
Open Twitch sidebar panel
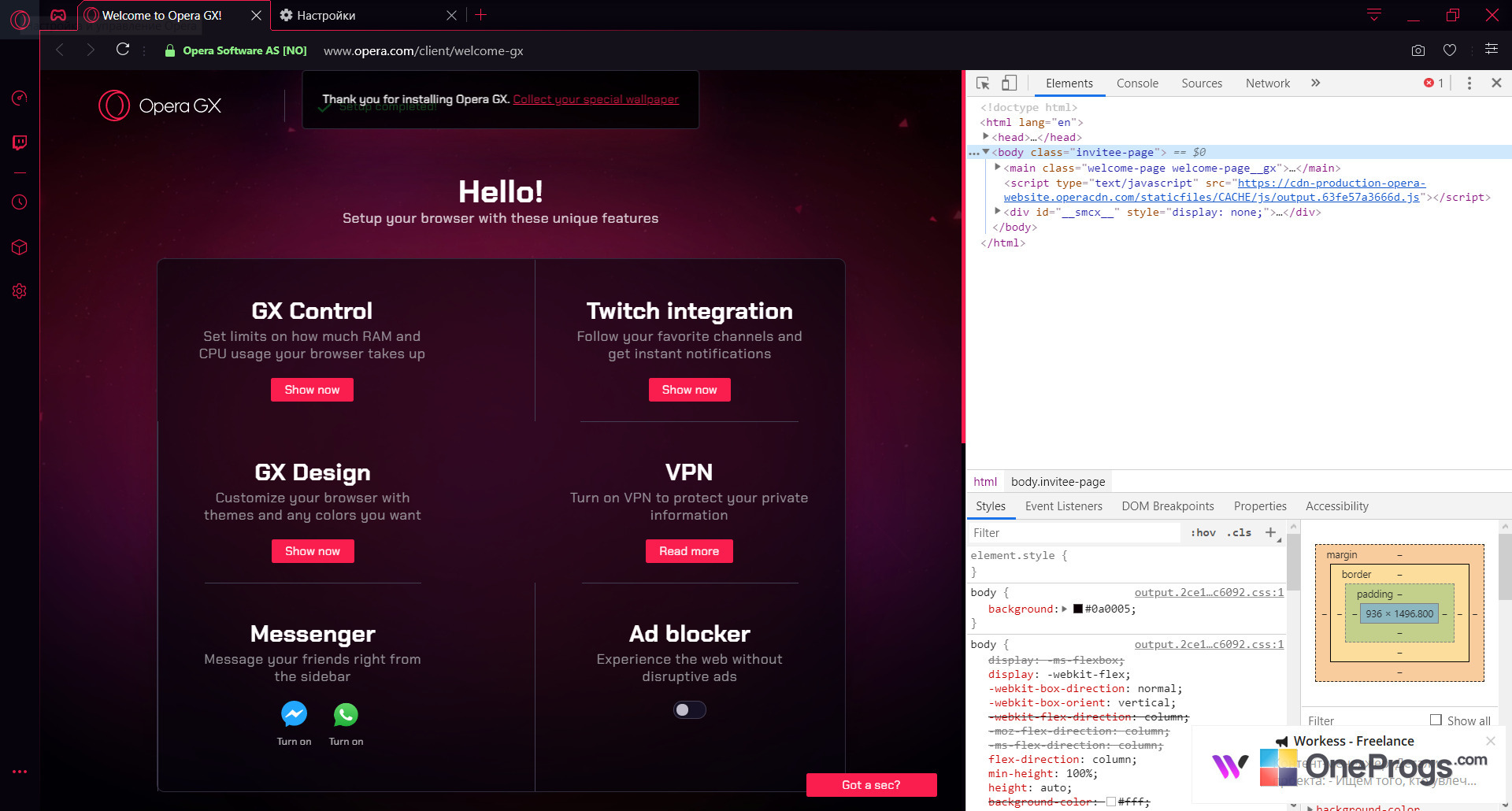20,143
